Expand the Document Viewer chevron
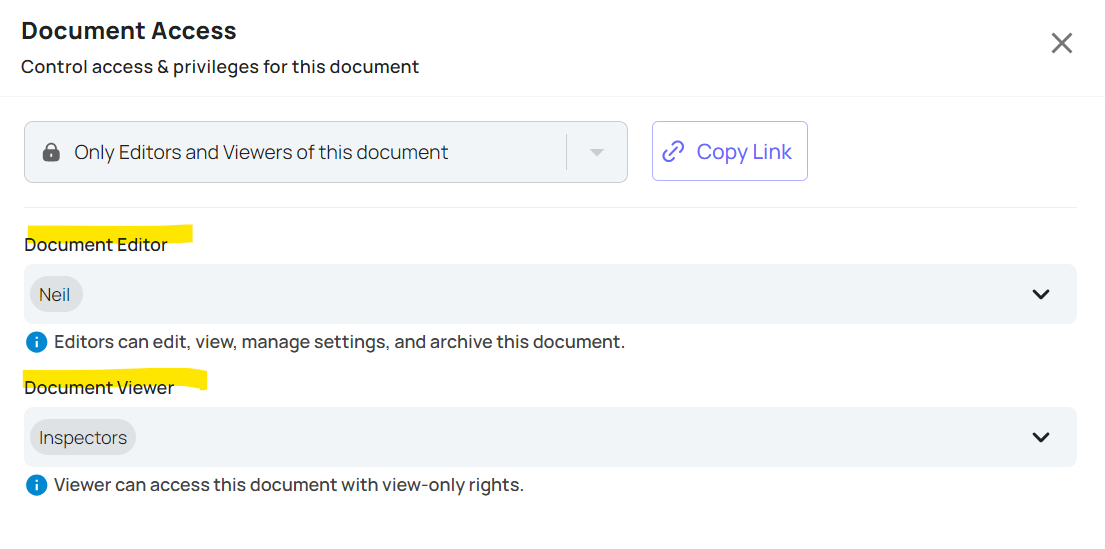This screenshot has width=1105, height=549. [x=1041, y=438]
